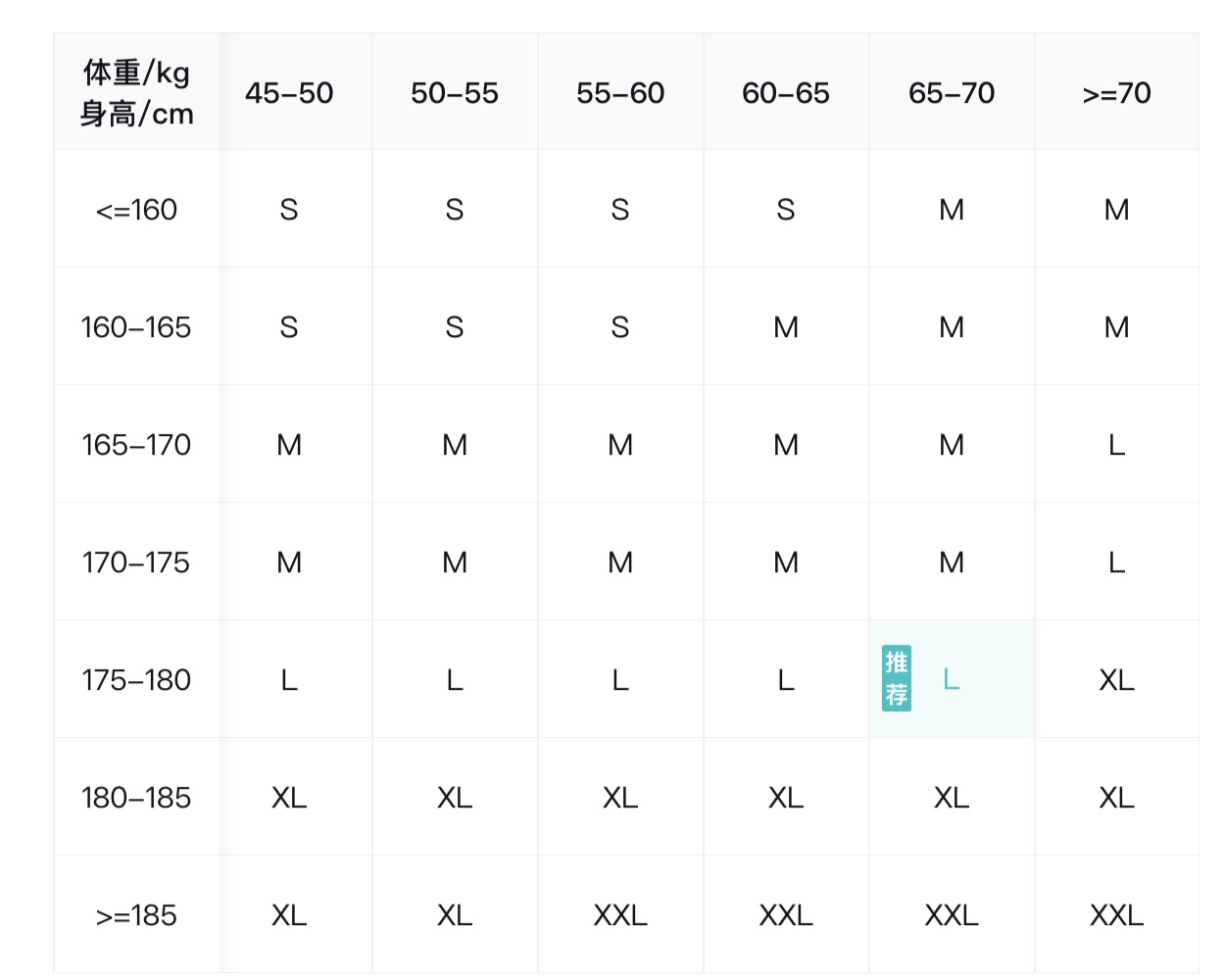Click the 180–185 height row label

(x=137, y=798)
